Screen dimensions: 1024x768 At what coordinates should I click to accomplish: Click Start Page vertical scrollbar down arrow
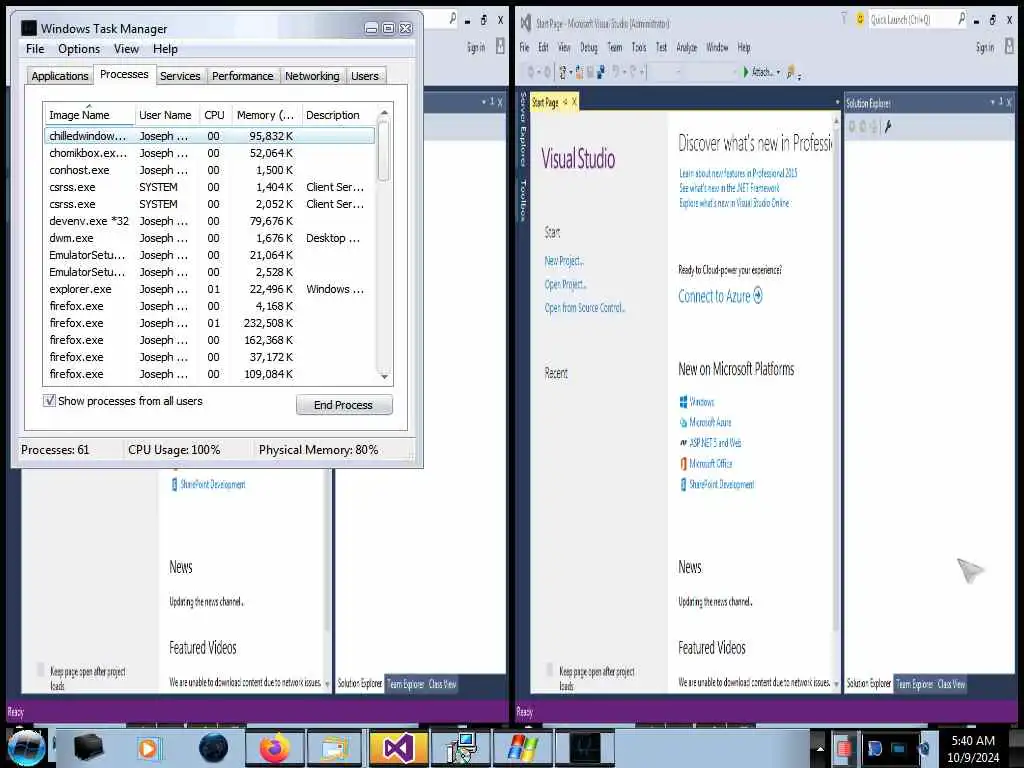836,684
